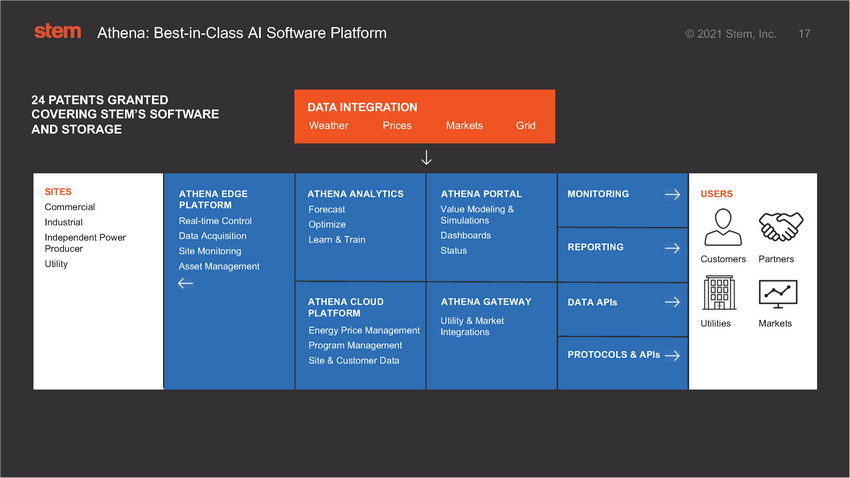Click the Markets chart monitor icon
Screen dimensions: 850x478
pyautogui.click(x=777, y=294)
